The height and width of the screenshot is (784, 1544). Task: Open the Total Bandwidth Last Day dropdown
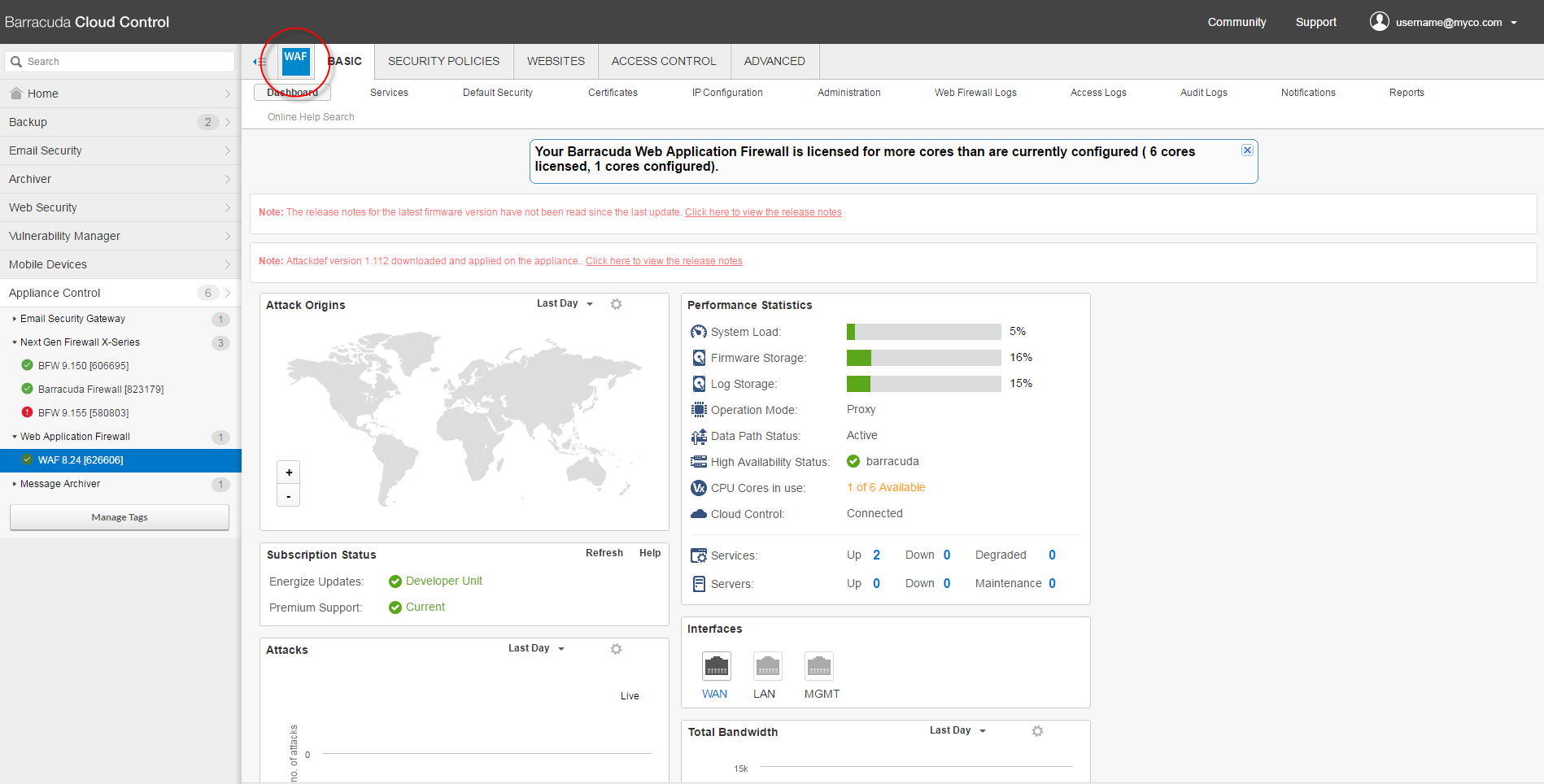click(x=957, y=730)
